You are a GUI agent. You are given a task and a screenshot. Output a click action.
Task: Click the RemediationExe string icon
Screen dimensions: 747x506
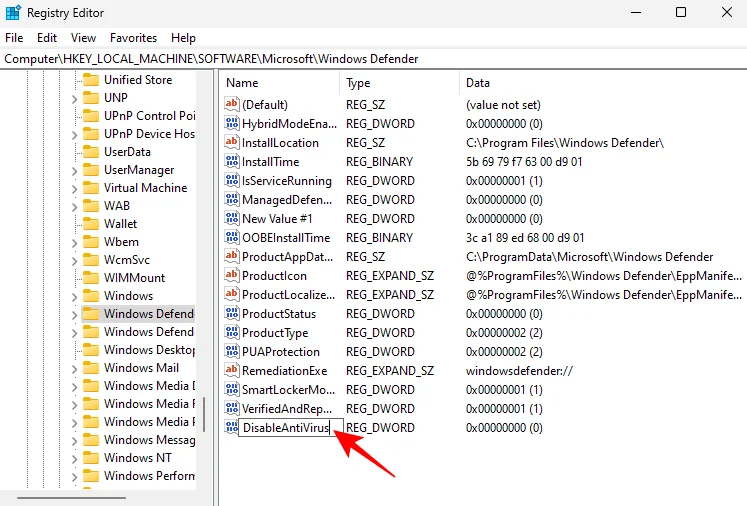[232, 370]
